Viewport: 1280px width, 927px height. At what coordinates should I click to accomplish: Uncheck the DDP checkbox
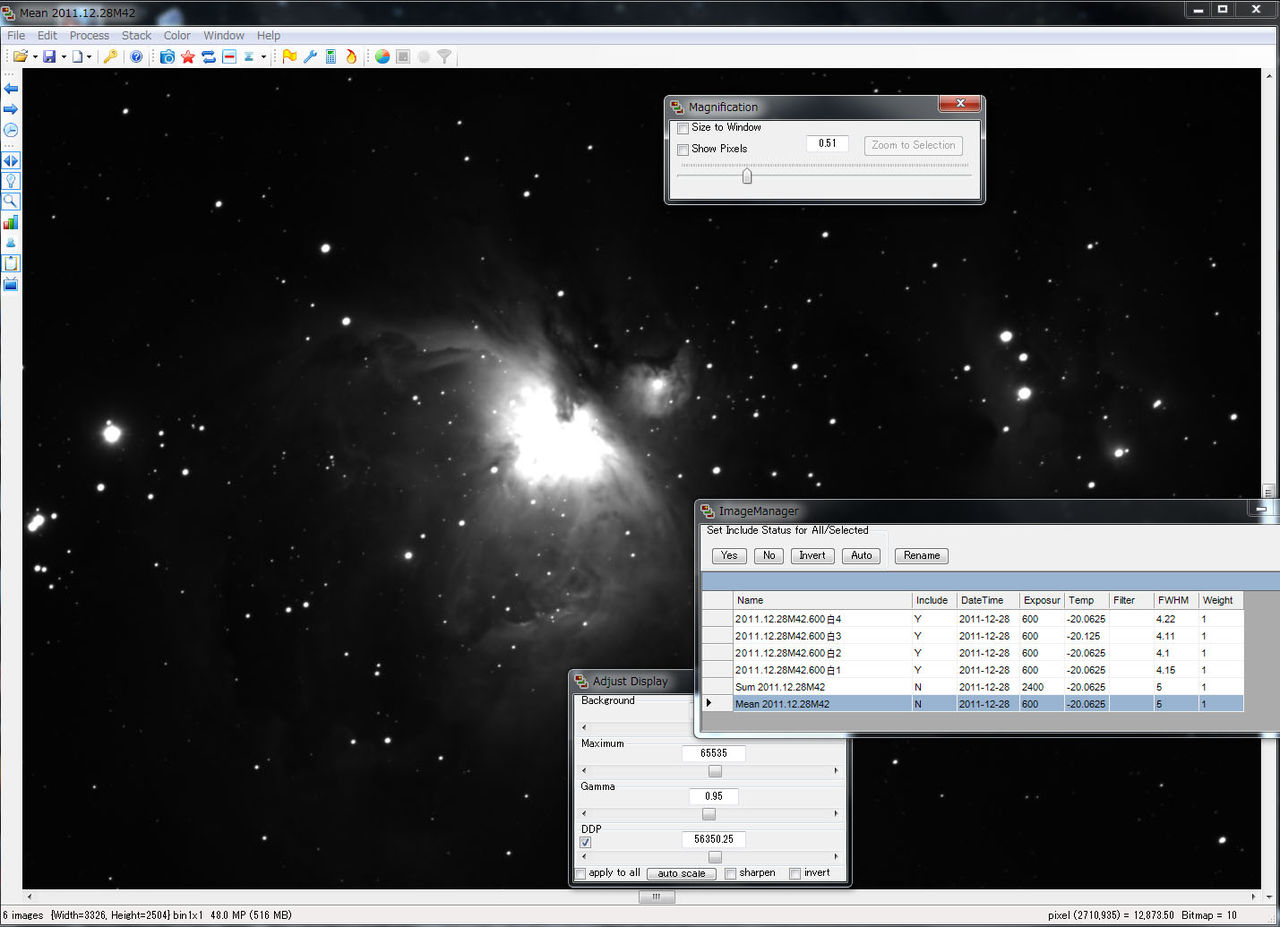pyautogui.click(x=586, y=842)
